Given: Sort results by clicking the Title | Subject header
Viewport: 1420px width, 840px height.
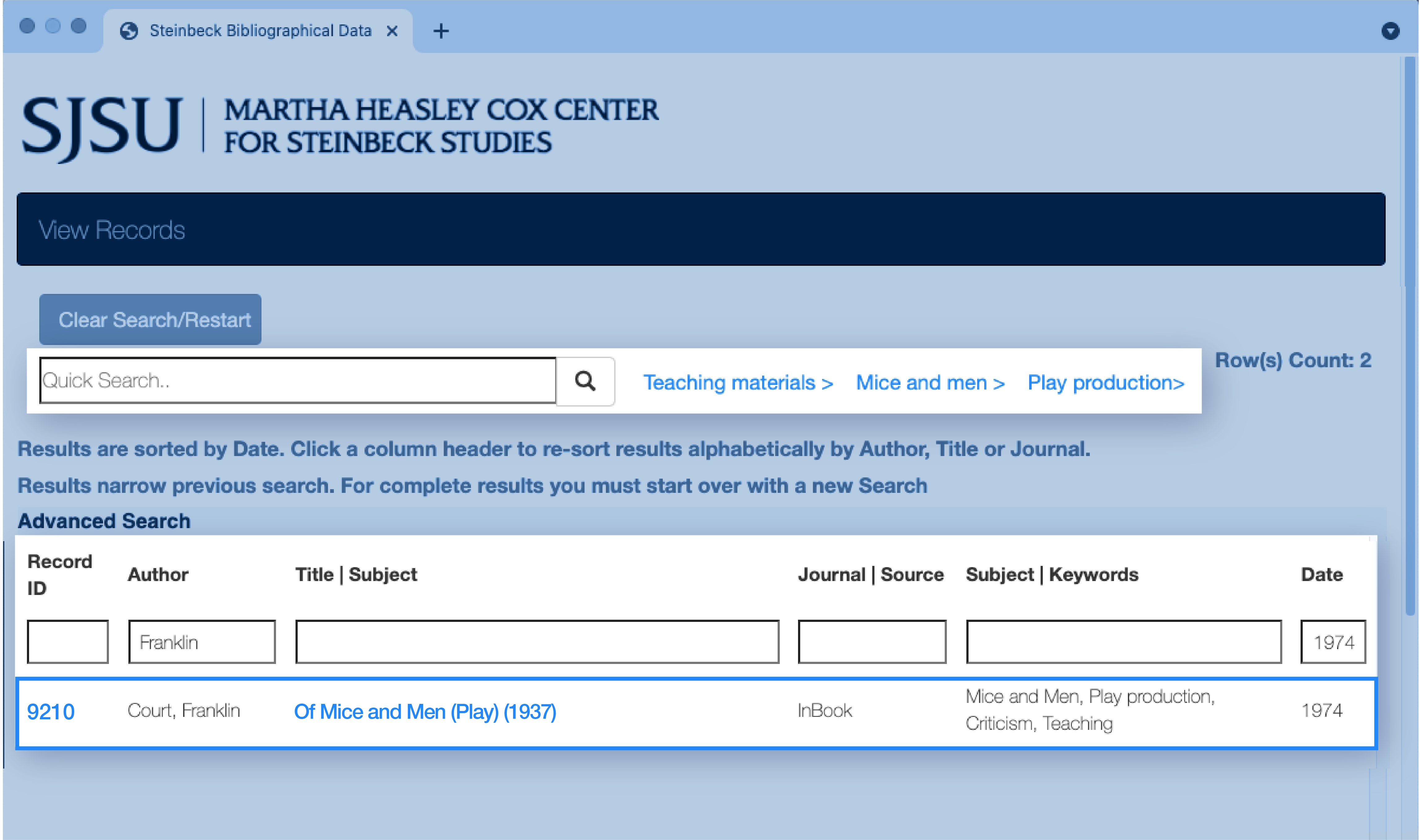Looking at the screenshot, I should tap(356, 575).
